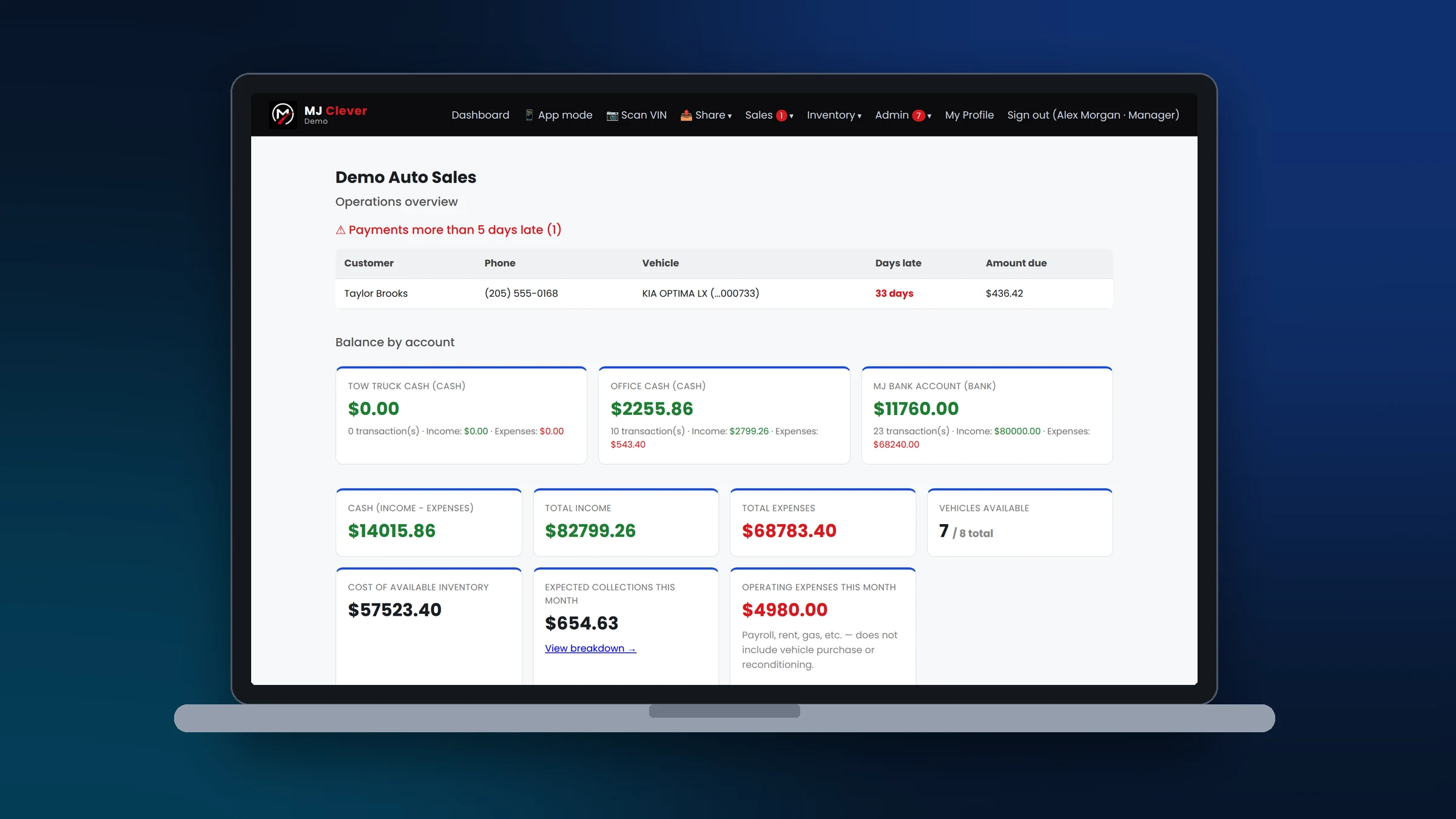Viewport: 1456px width, 819px height.
Task: Click the late payments heading
Action: coord(448,230)
